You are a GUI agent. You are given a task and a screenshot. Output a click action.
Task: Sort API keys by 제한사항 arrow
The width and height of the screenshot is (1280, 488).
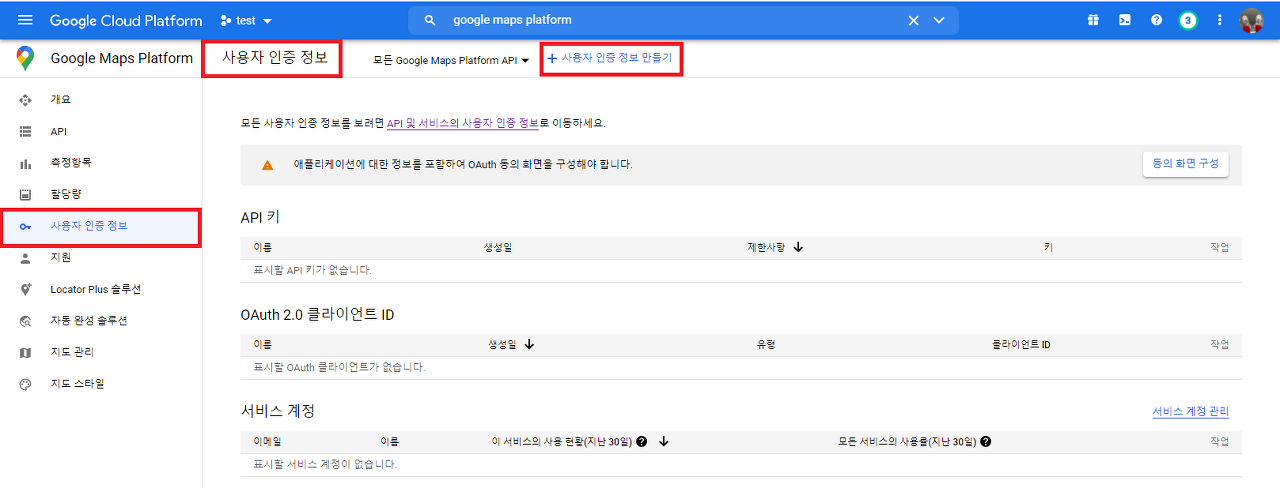click(x=798, y=247)
